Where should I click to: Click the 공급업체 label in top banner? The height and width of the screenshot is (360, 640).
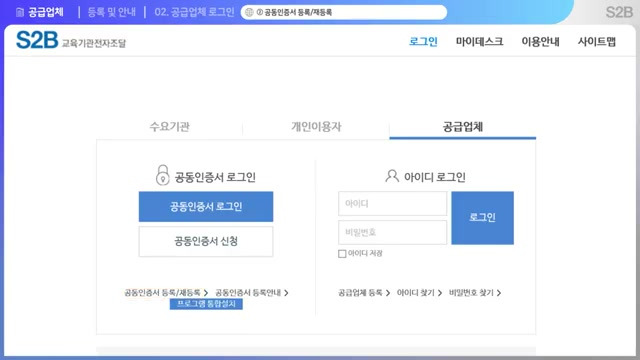click(46, 12)
